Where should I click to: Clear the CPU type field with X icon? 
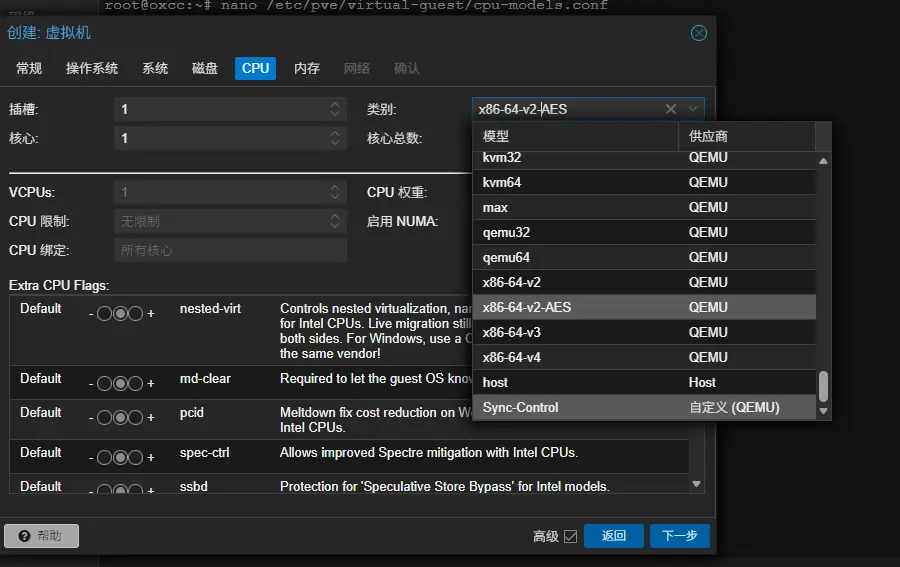click(x=670, y=109)
